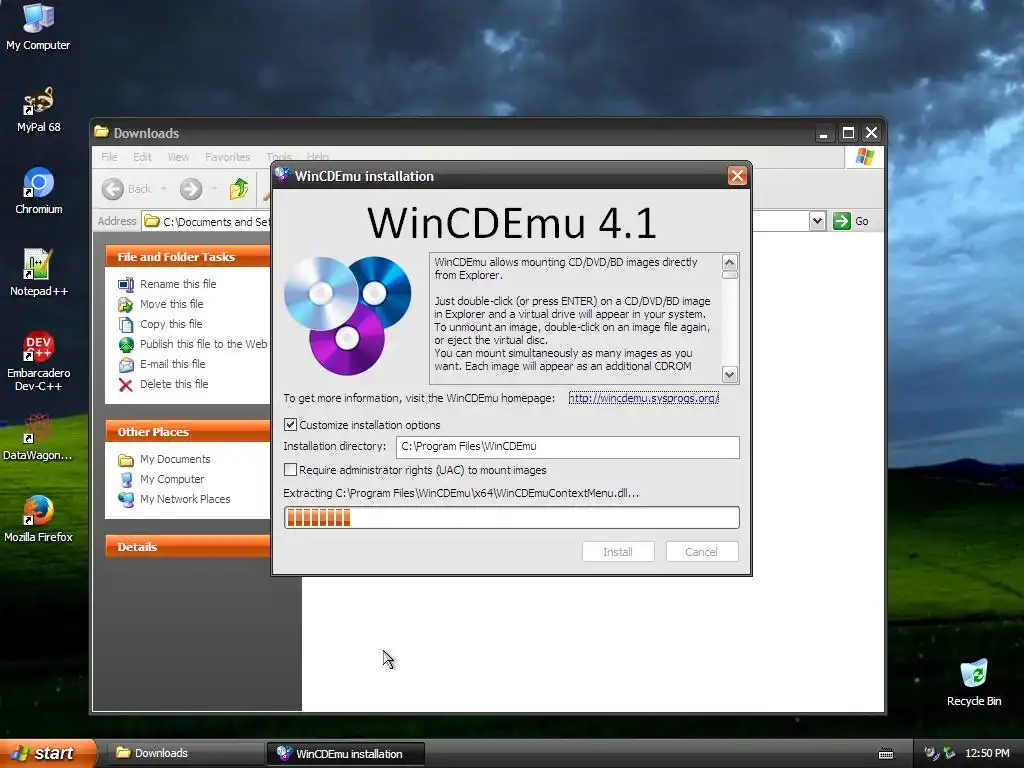Image resolution: width=1024 pixels, height=768 pixels.
Task: Click the extraction progress bar
Action: point(511,518)
